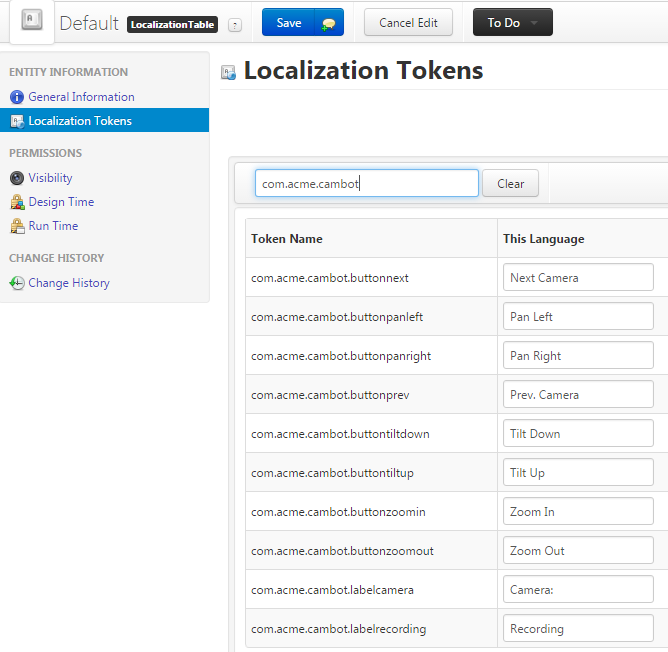Click the LocalizationTable entity icon beside Default
This screenshot has width=668, height=652.
click(32, 20)
